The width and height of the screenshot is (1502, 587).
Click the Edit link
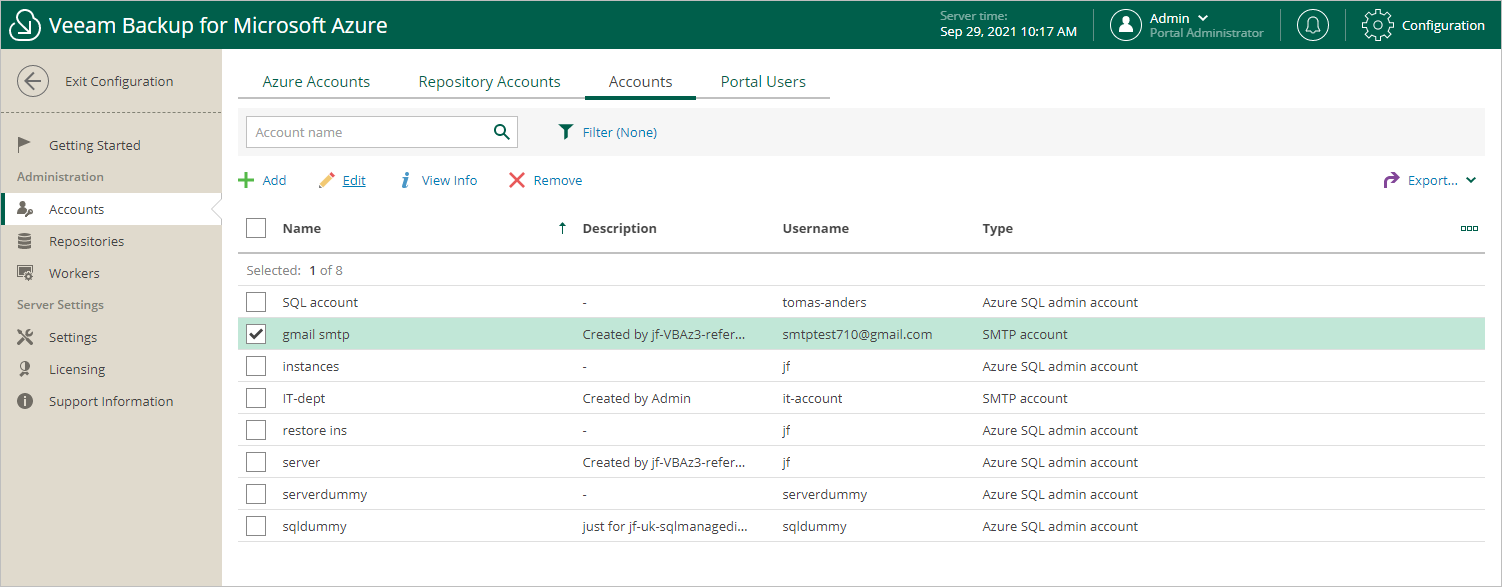click(x=354, y=181)
